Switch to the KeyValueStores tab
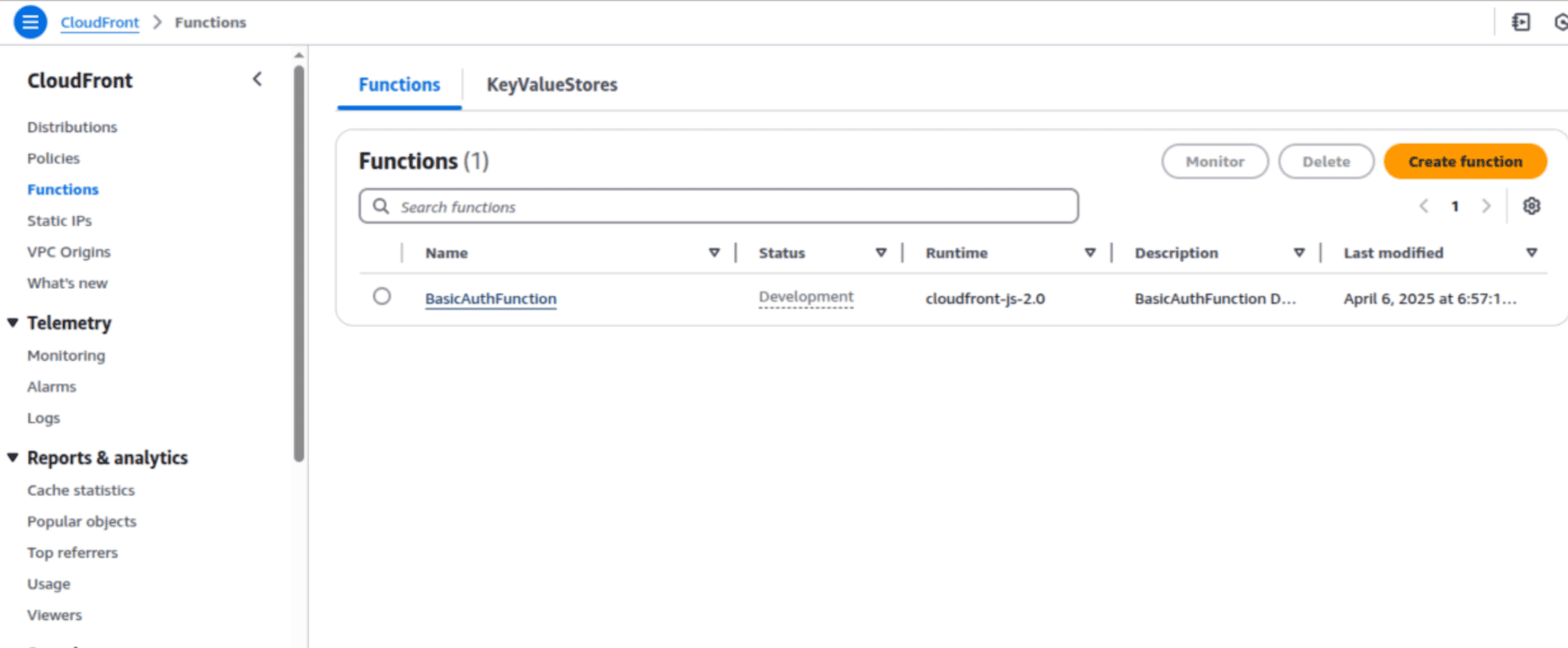 tap(551, 85)
